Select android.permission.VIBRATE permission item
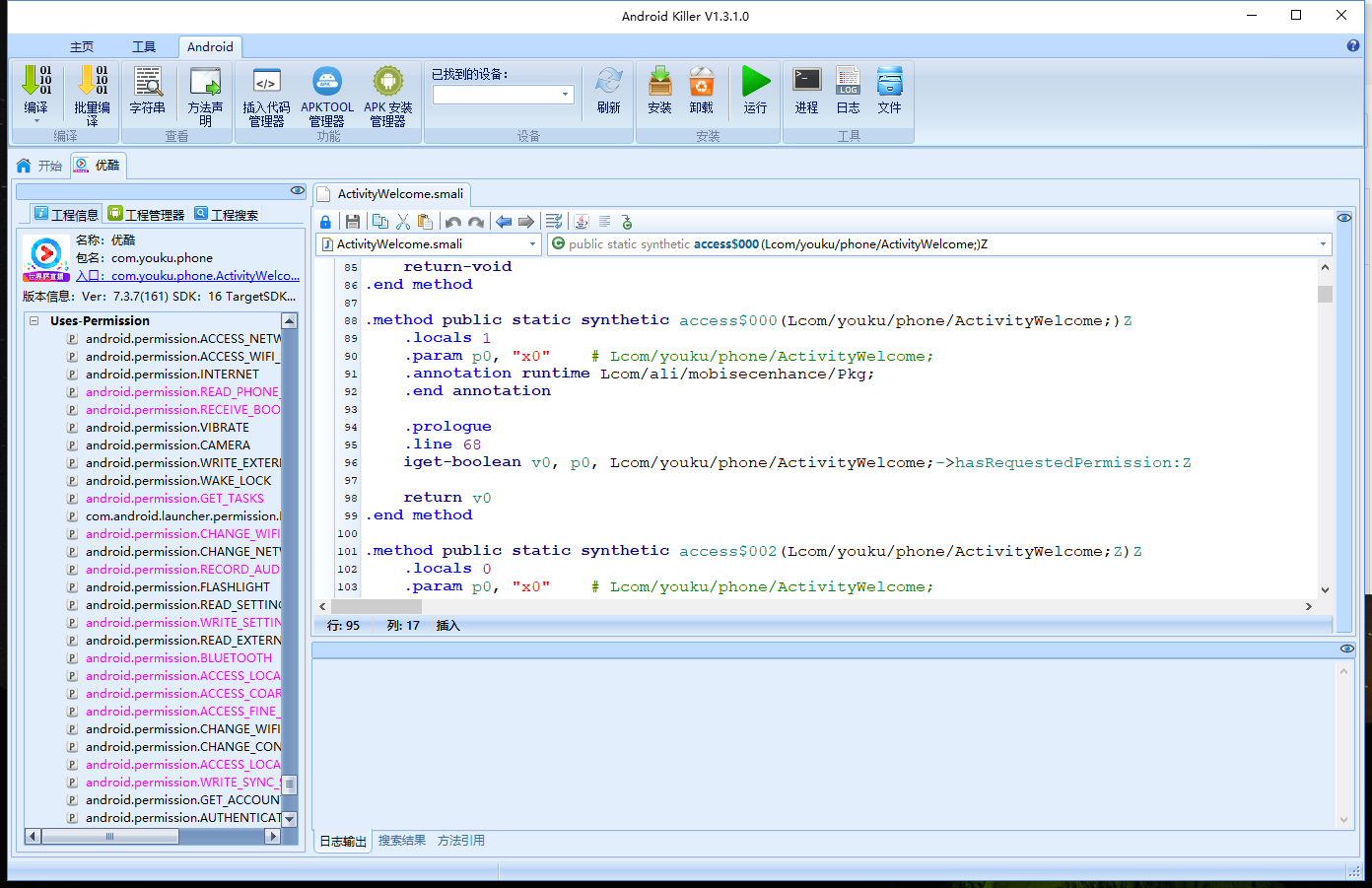This screenshot has height=888, width=1372. pyautogui.click(x=168, y=428)
